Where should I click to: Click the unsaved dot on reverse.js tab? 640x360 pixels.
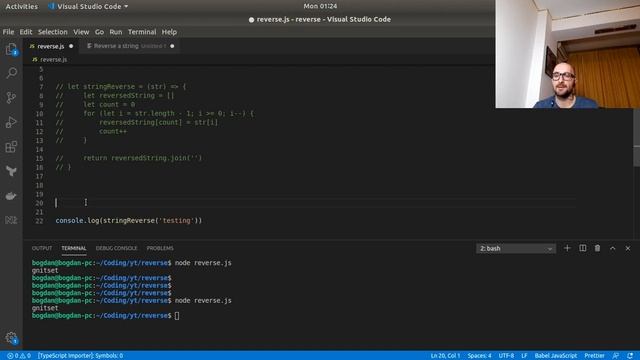coord(71,46)
